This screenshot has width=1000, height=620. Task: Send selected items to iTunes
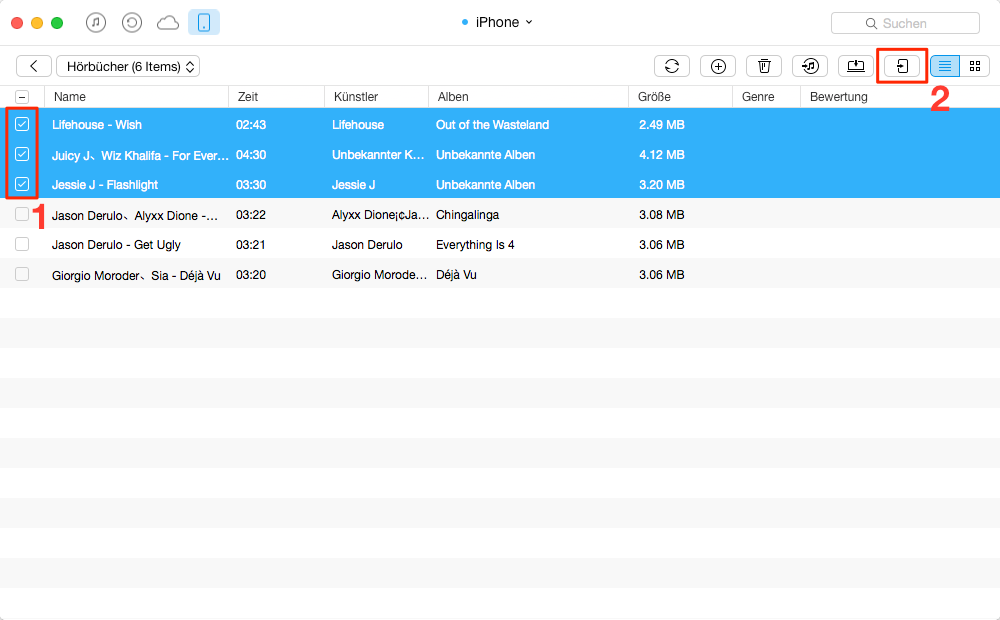[810, 66]
